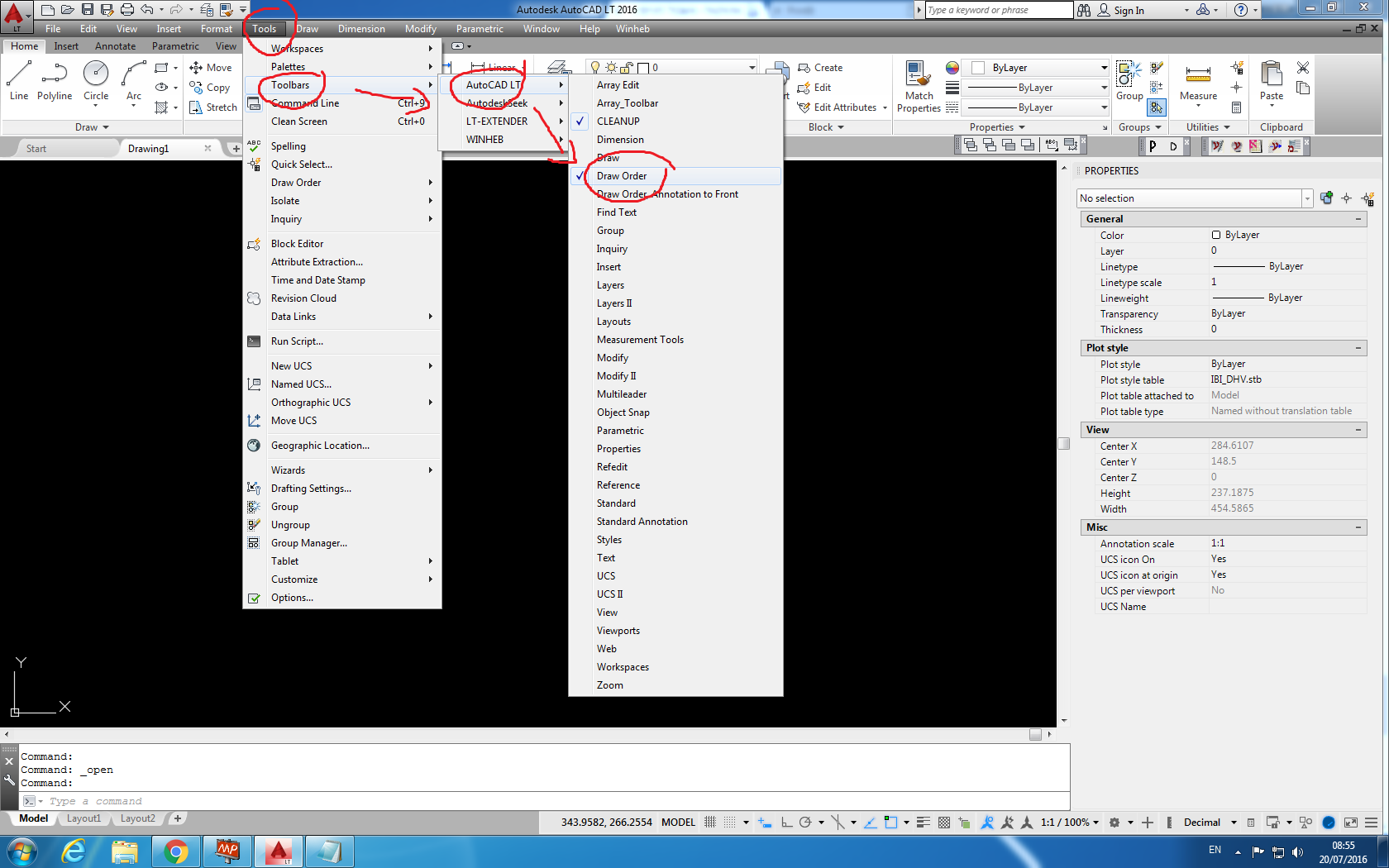Click the Object Color wheel swatch
The width and height of the screenshot is (1389, 868).
click(952, 68)
